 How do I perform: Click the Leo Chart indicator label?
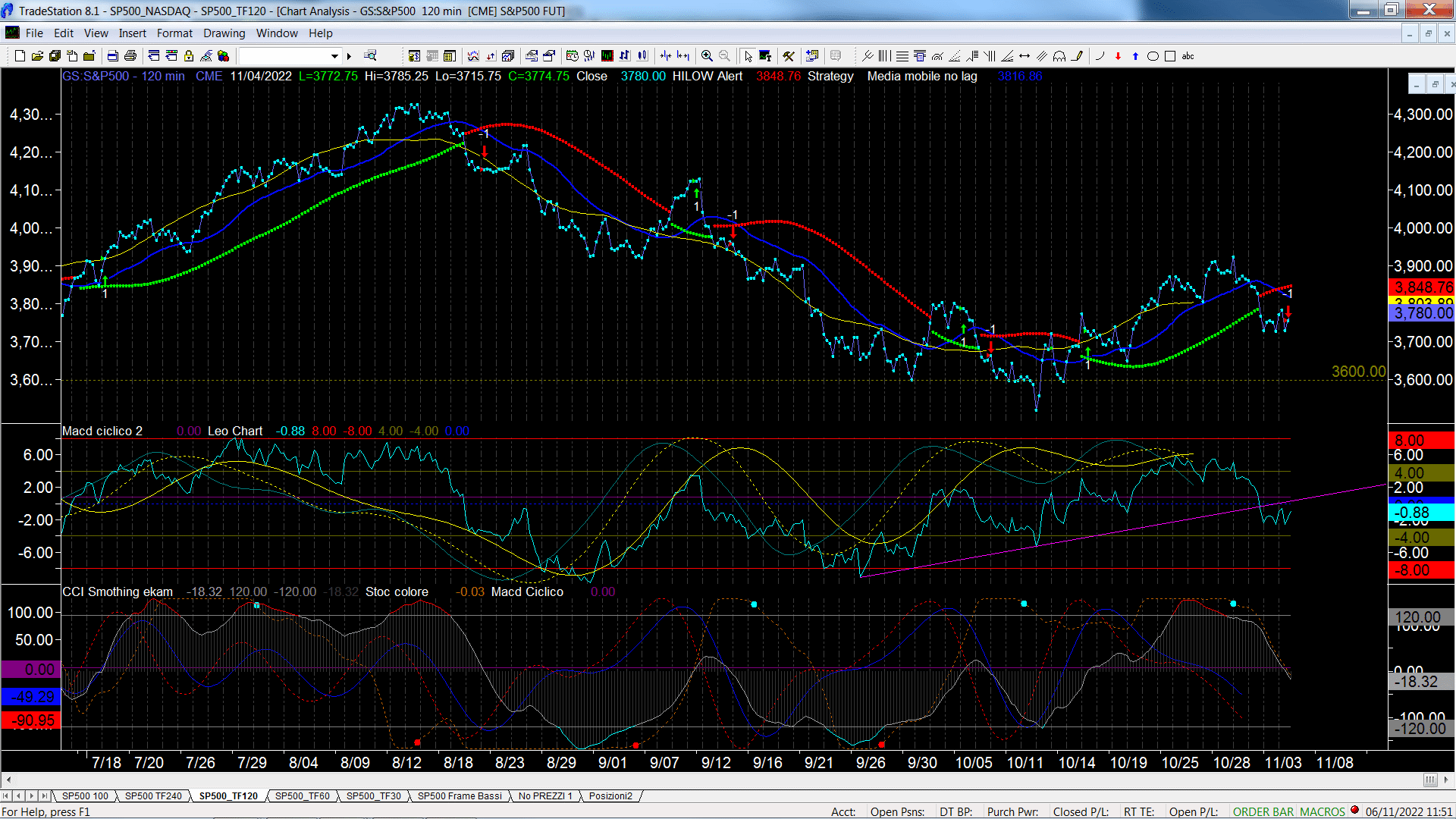235,431
